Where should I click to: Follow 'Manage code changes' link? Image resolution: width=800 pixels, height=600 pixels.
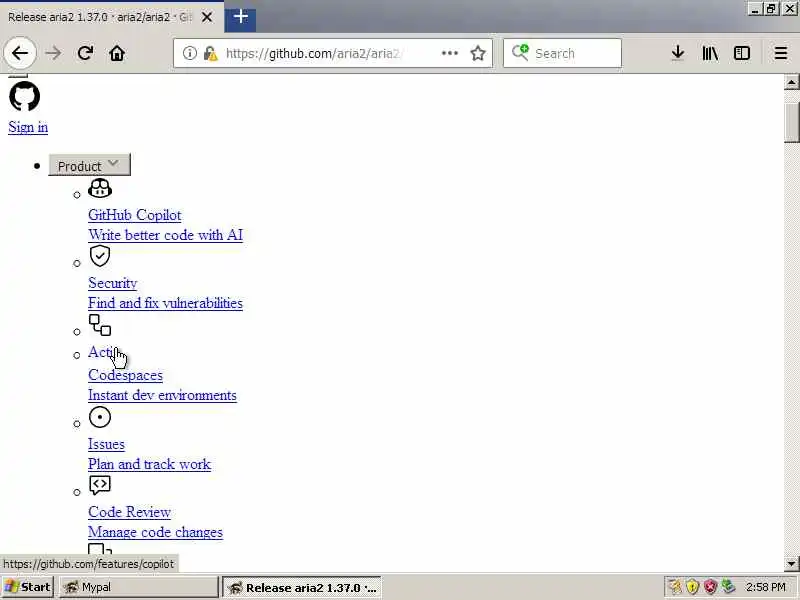coord(156,532)
